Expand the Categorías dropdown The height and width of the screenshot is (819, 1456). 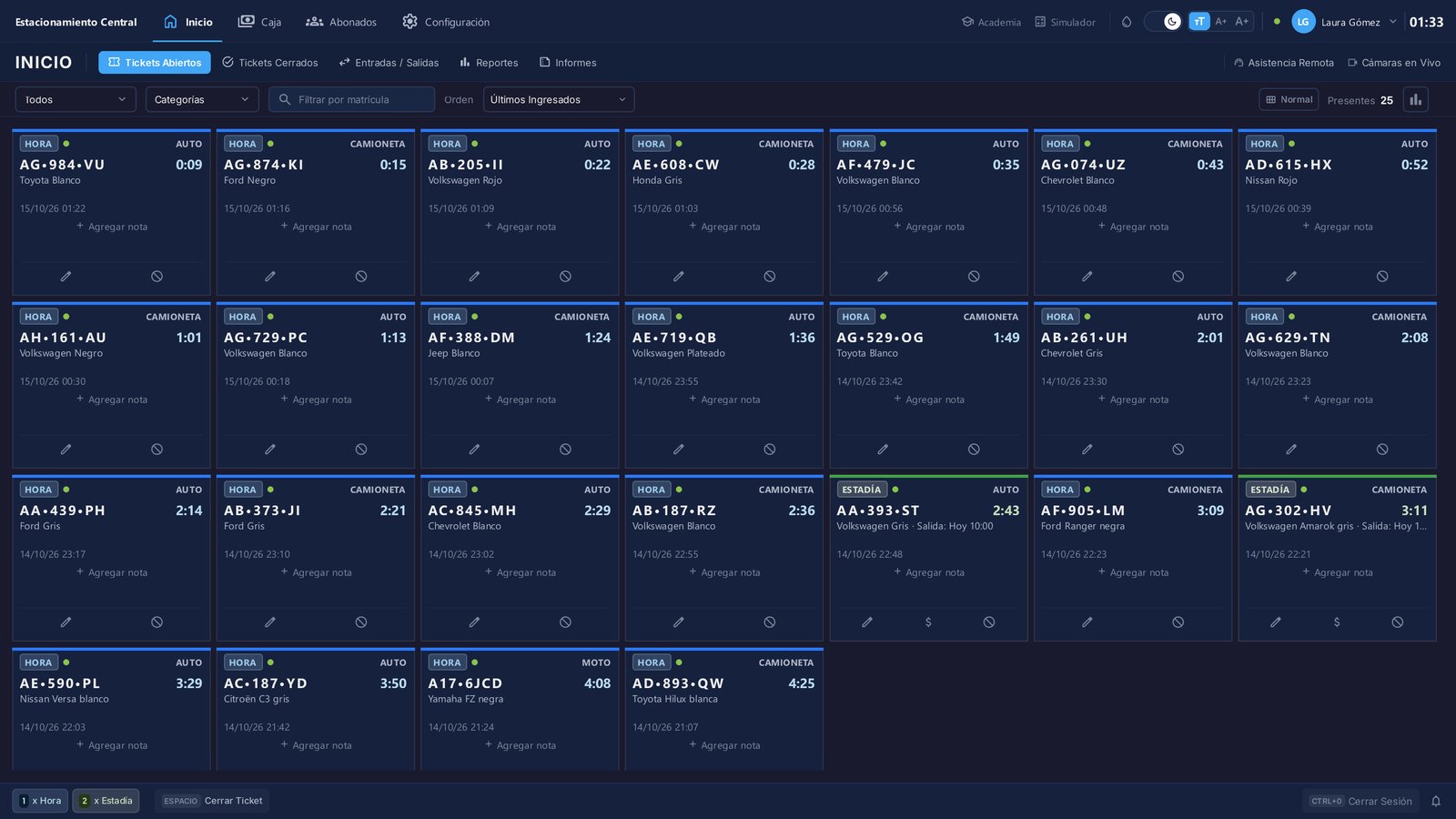[x=202, y=99]
